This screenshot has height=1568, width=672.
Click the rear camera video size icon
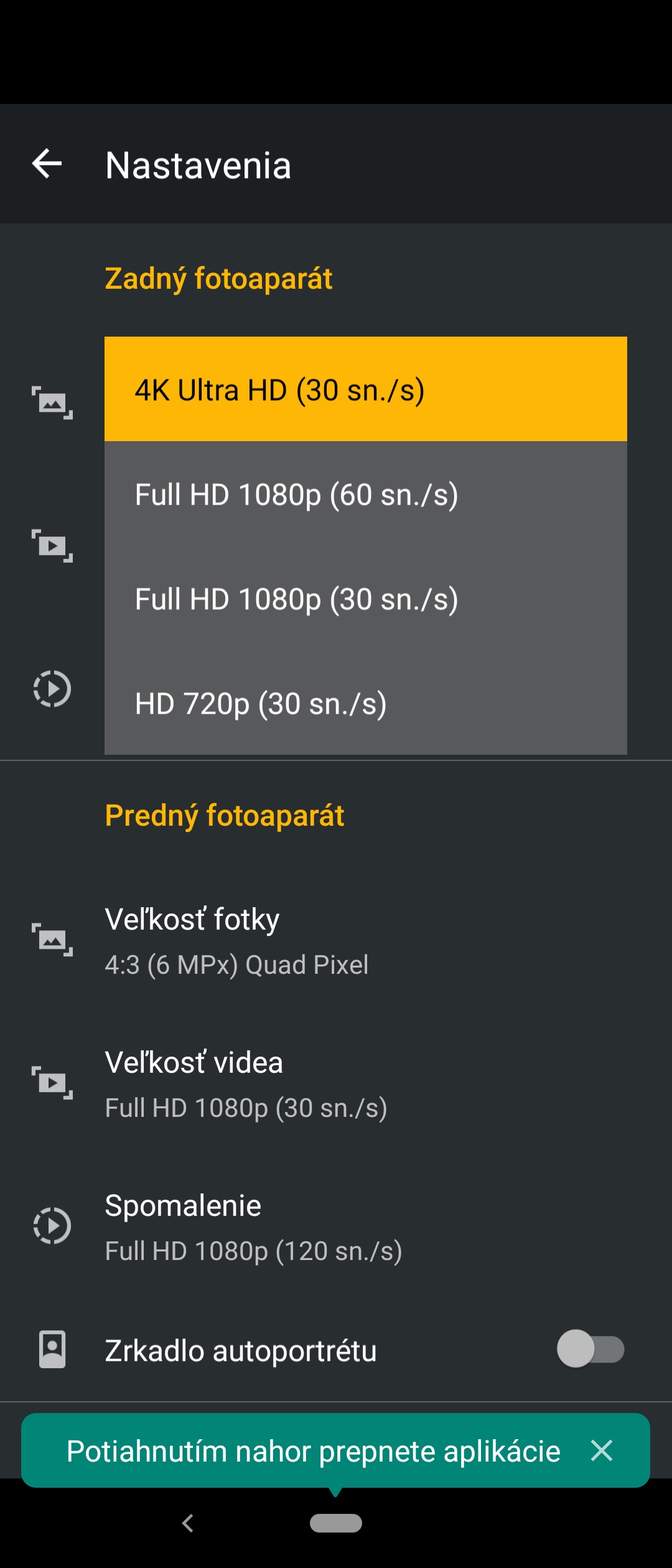tap(52, 546)
